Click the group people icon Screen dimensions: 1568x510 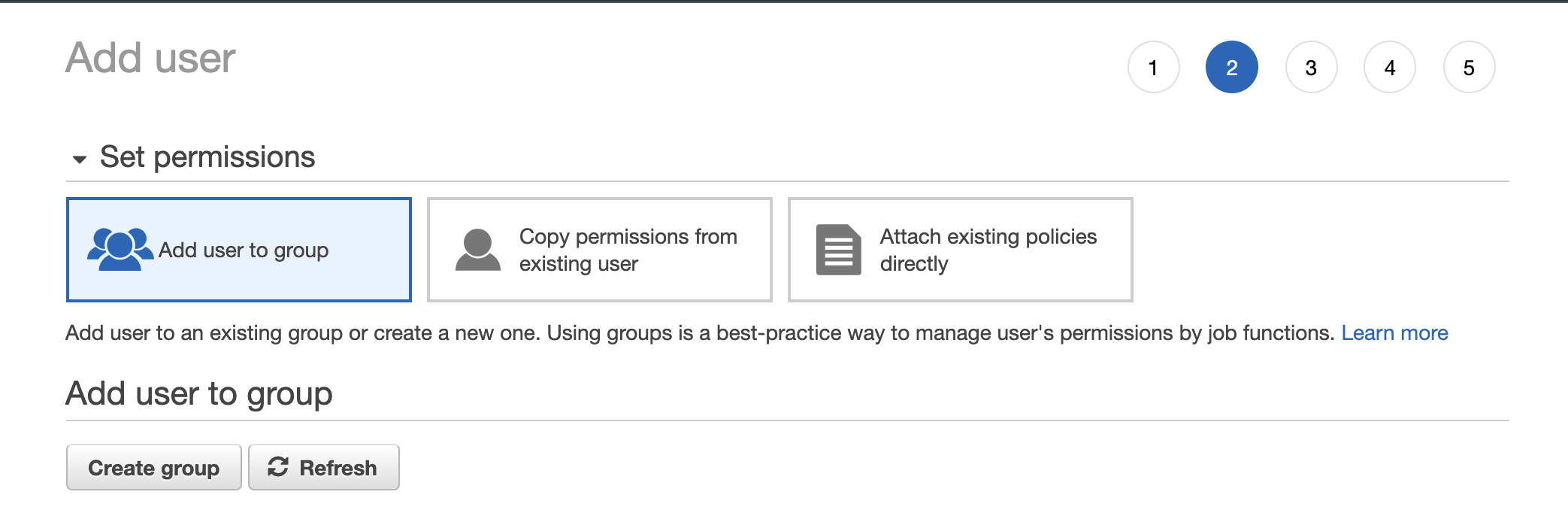tap(119, 249)
